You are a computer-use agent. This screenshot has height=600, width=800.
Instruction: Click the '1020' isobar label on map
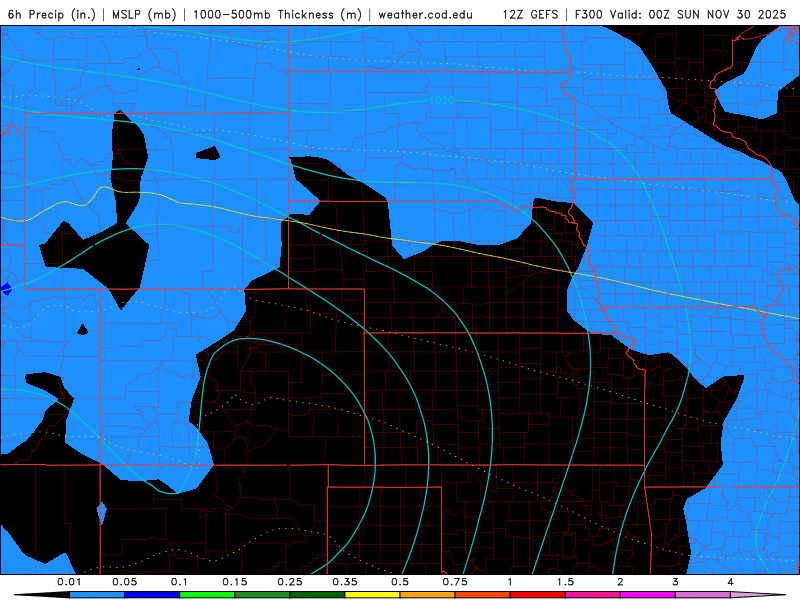click(441, 101)
